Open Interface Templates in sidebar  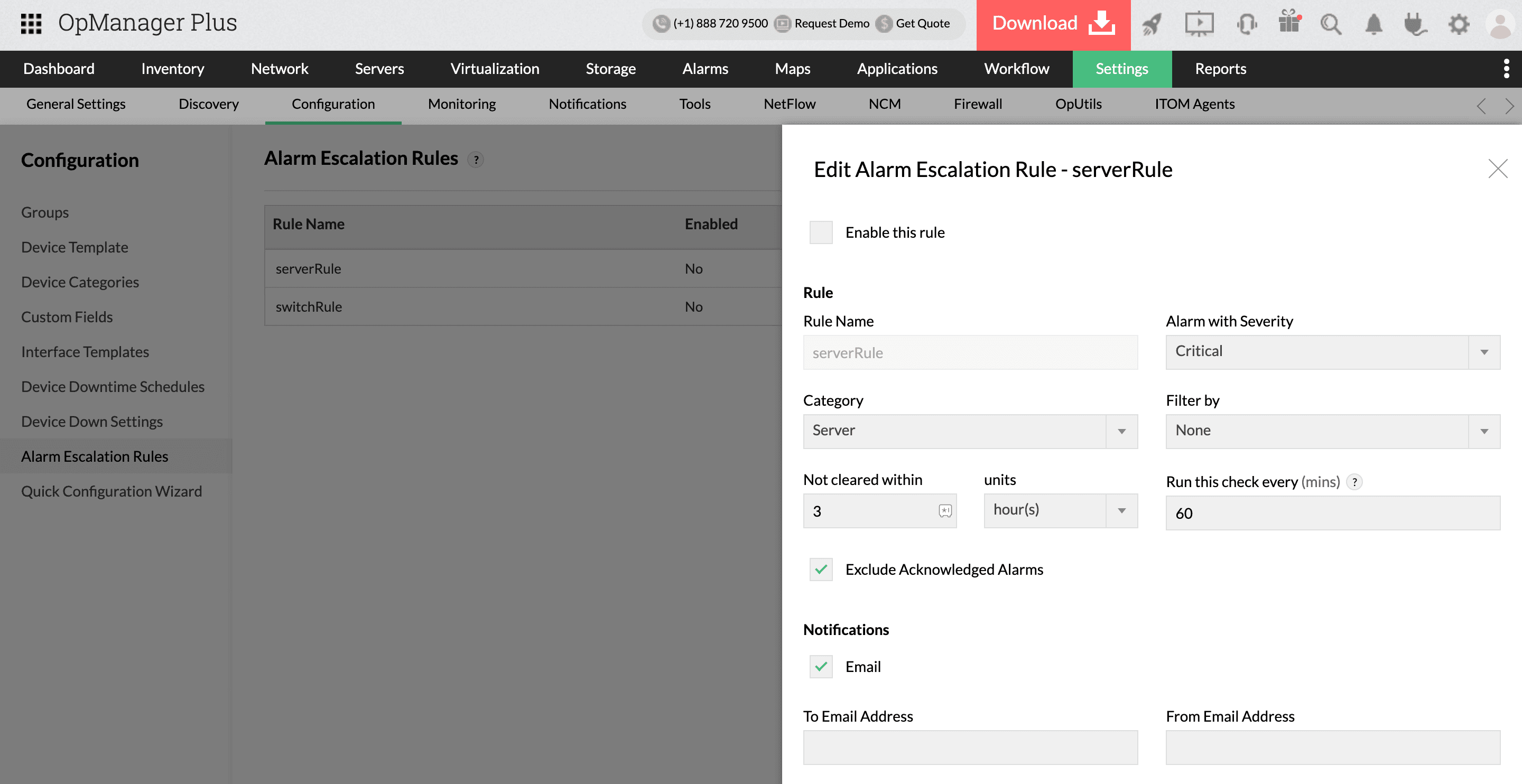click(x=85, y=352)
